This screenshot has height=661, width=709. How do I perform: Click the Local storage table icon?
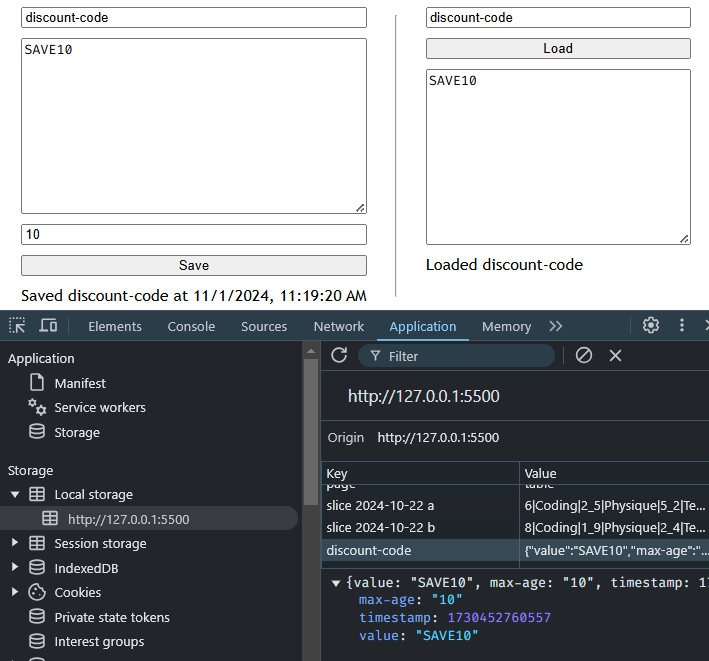[37, 494]
